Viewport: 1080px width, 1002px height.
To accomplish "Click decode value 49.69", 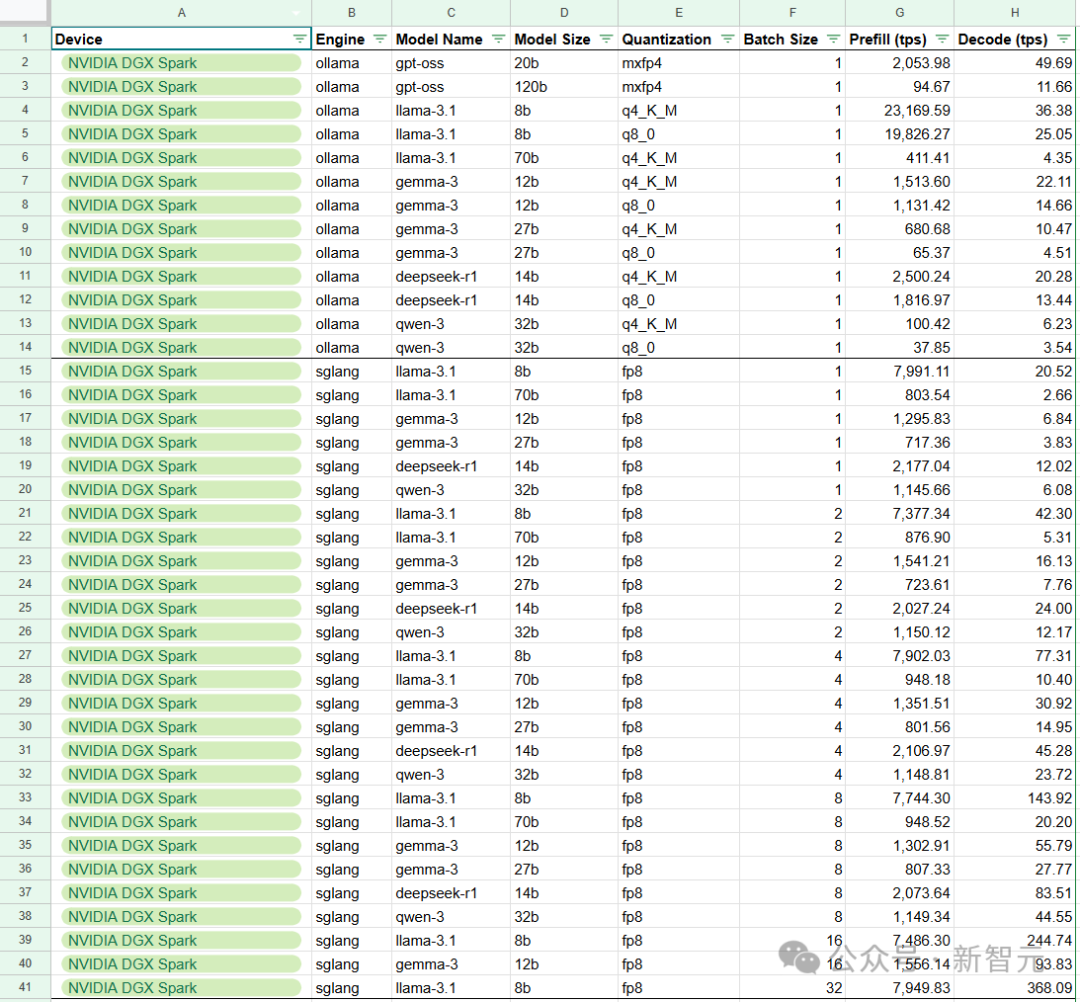I will point(1015,63).
